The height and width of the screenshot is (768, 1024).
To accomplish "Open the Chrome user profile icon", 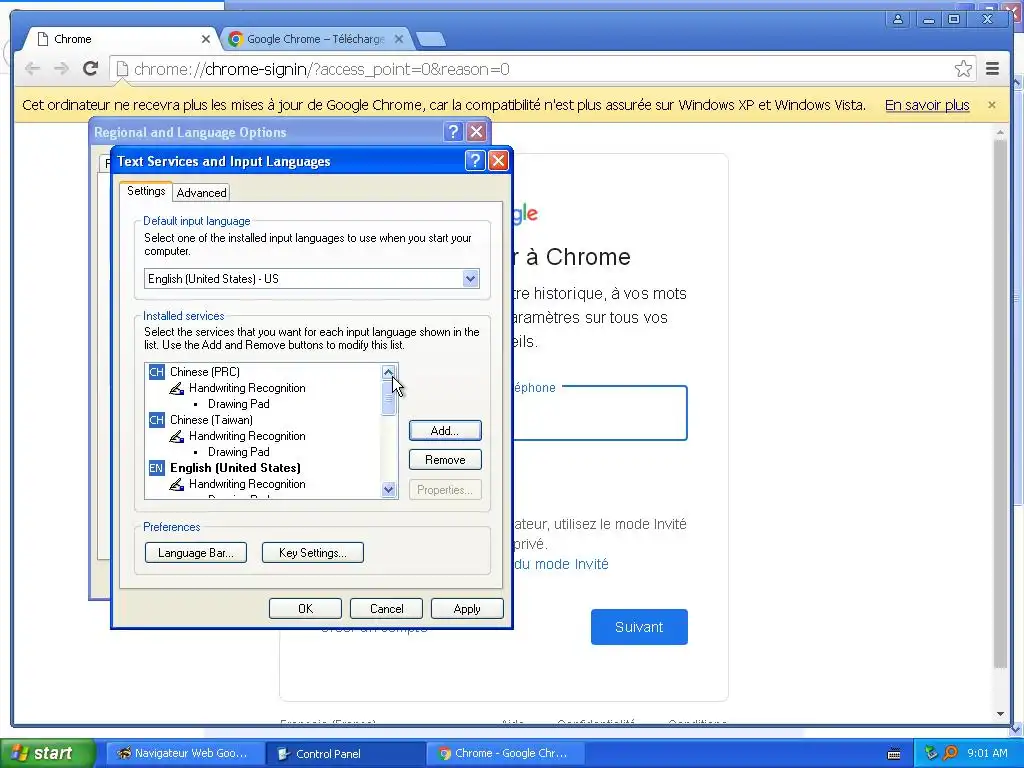I will (x=898, y=19).
